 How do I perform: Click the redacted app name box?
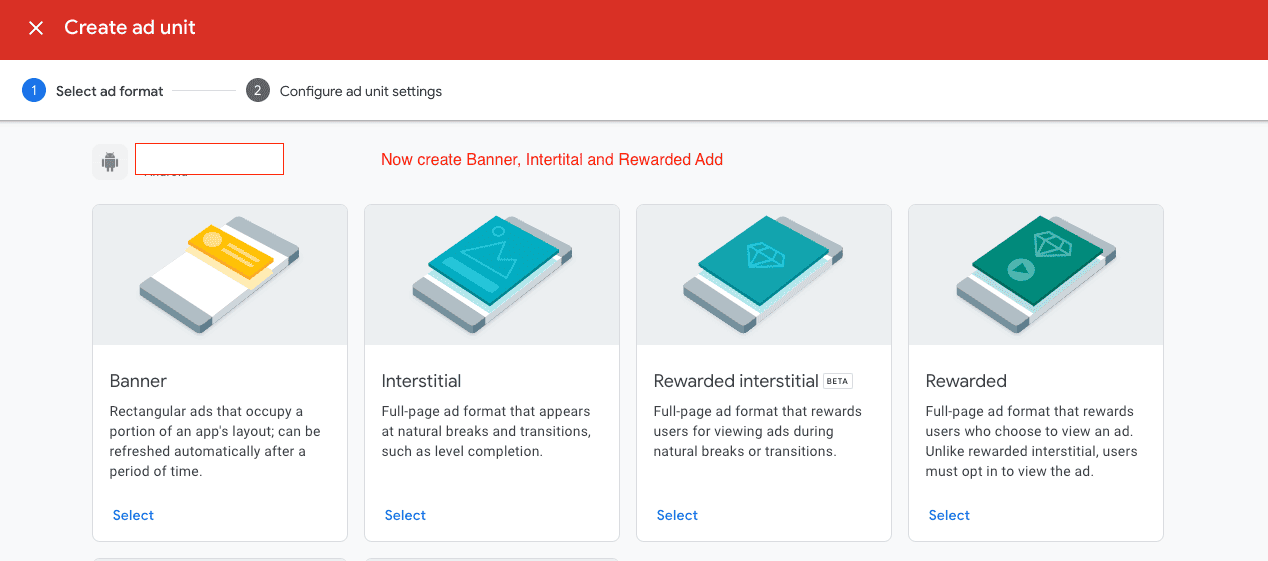[x=209, y=159]
